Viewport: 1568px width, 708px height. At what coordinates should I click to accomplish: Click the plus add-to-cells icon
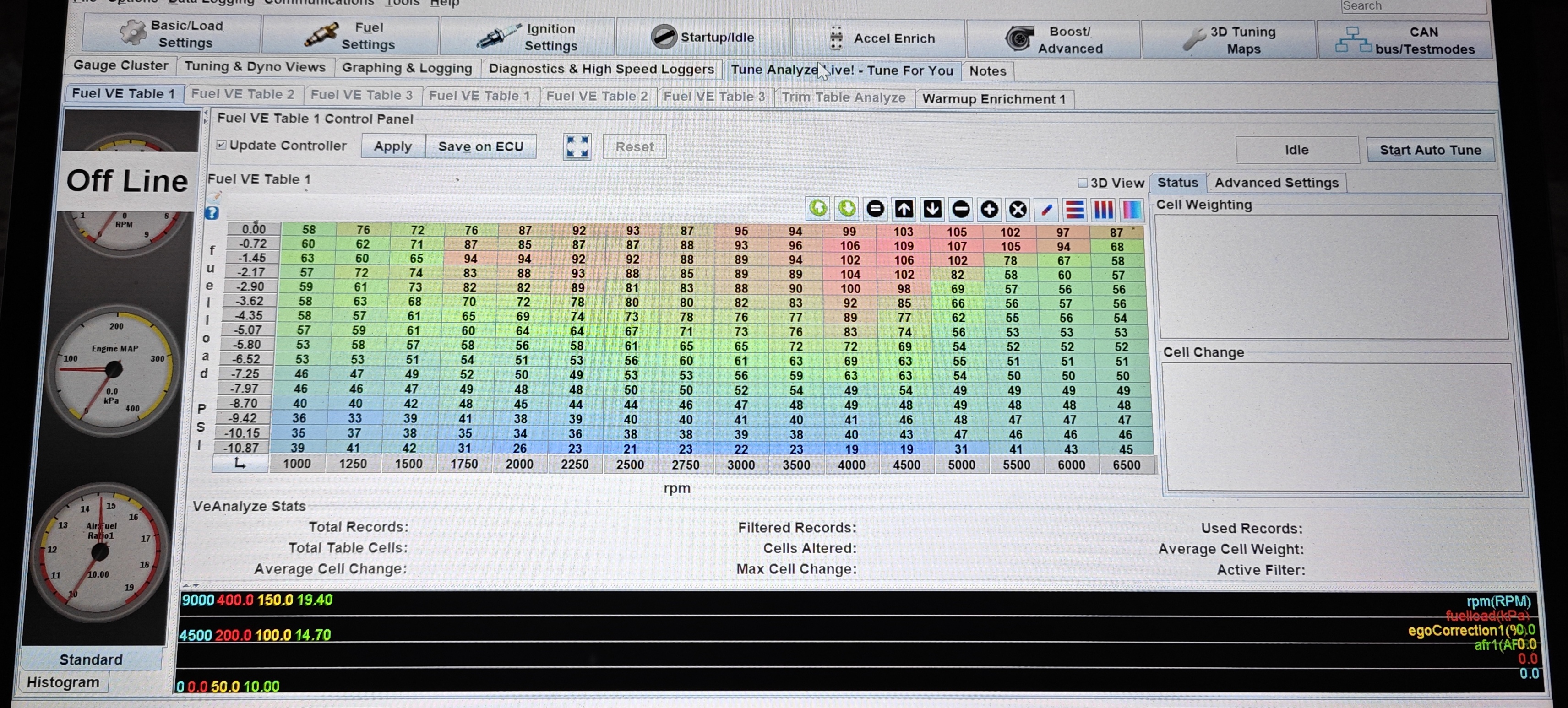[989, 210]
